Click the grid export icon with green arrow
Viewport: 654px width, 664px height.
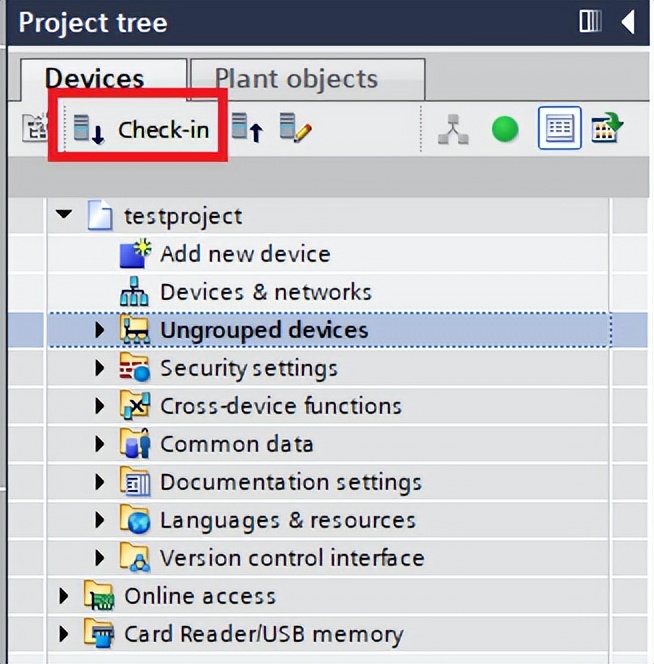click(x=607, y=128)
